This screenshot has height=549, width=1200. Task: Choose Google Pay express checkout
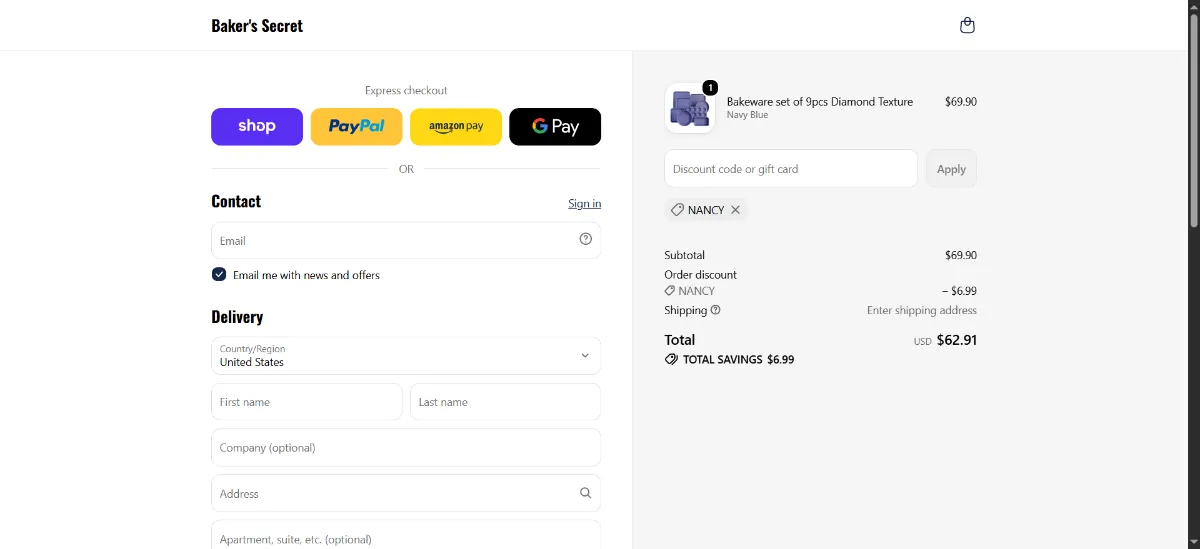(x=555, y=127)
